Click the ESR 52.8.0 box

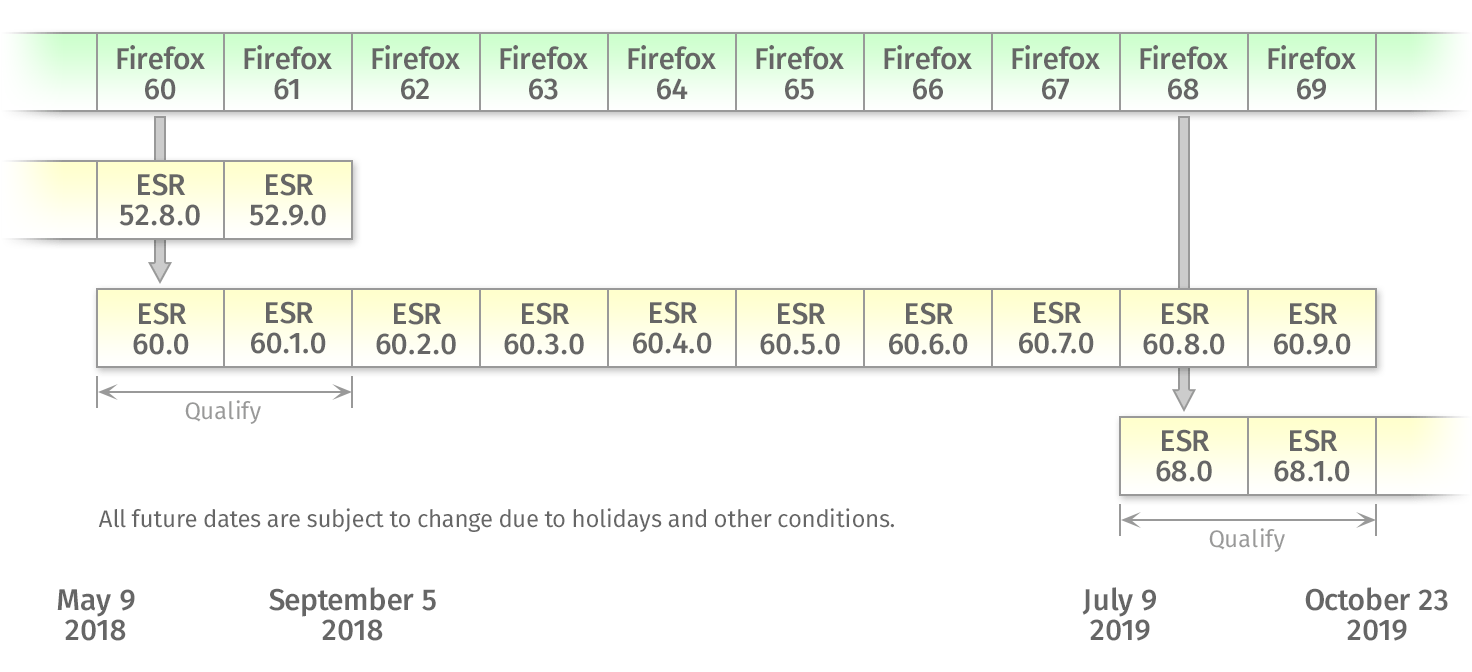[x=160, y=200]
